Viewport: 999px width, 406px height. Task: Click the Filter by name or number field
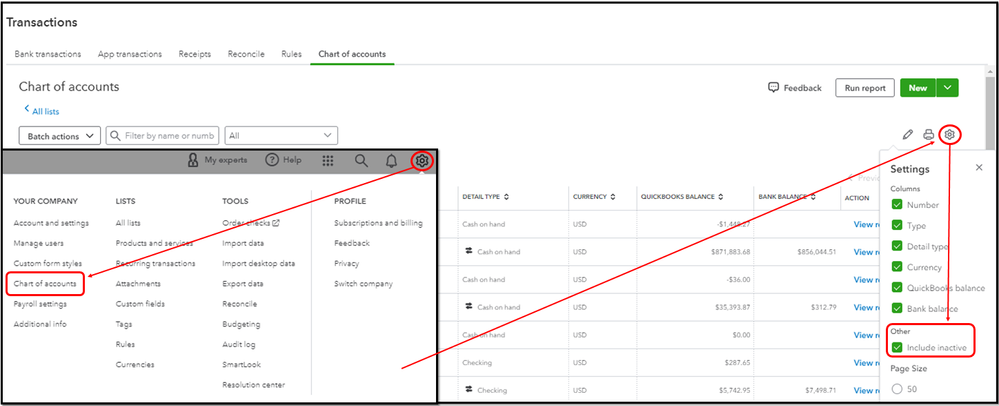(x=162, y=135)
